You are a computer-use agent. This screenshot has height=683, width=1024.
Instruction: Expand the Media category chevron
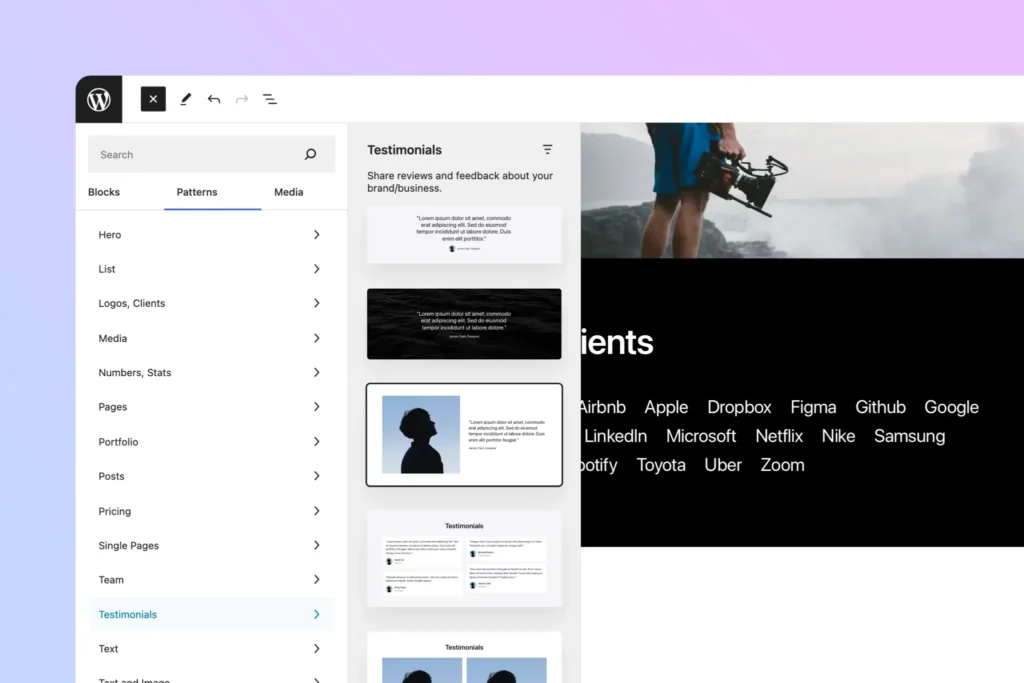click(316, 338)
